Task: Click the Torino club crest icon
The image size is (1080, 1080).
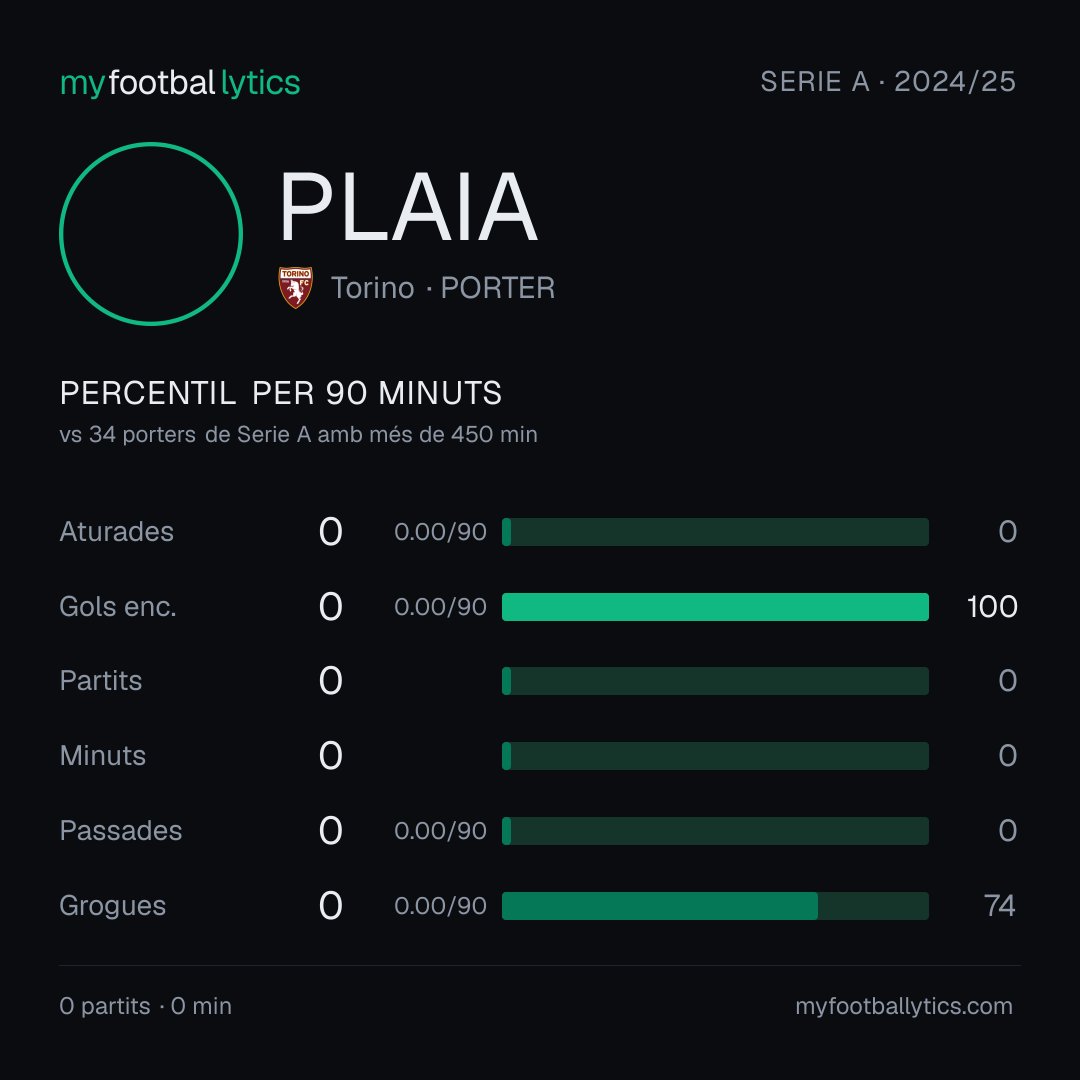Action: tap(295, 287)
